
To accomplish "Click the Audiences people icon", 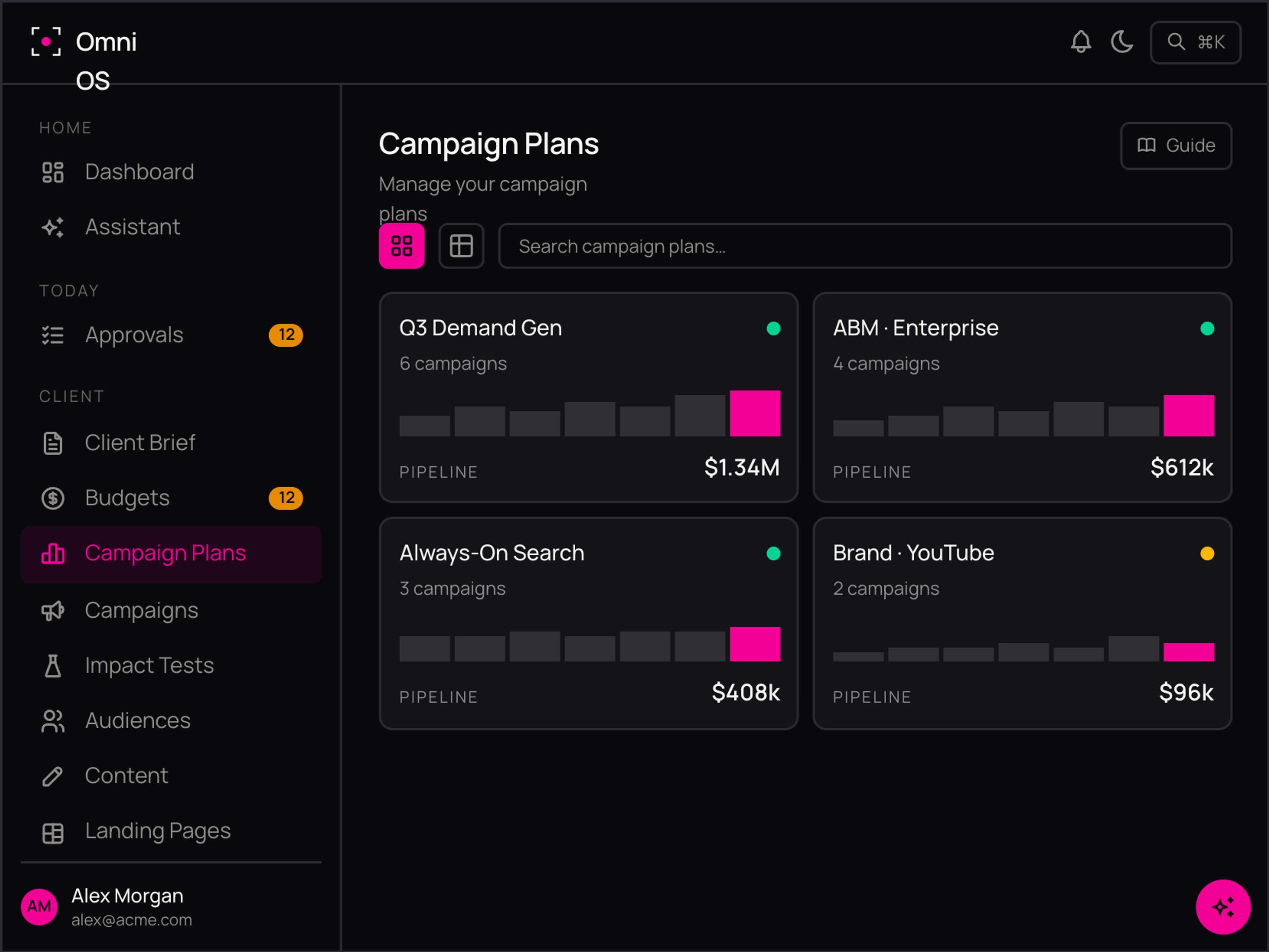I will pyautogui.click(x=53, y=721).
